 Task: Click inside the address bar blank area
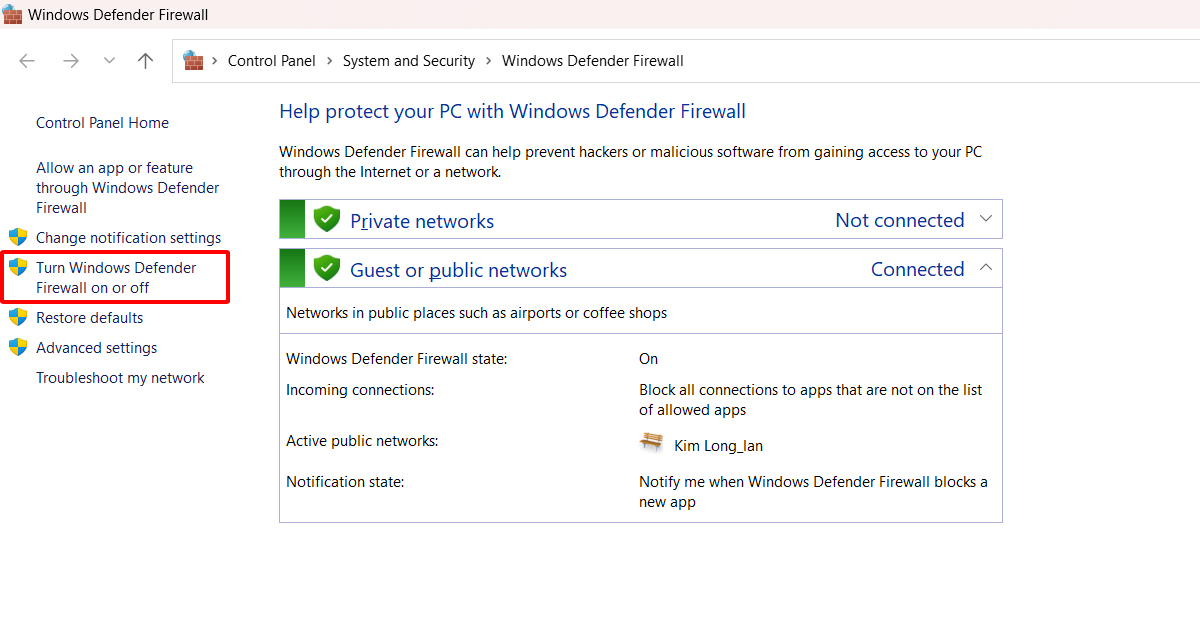click(850, 60)
